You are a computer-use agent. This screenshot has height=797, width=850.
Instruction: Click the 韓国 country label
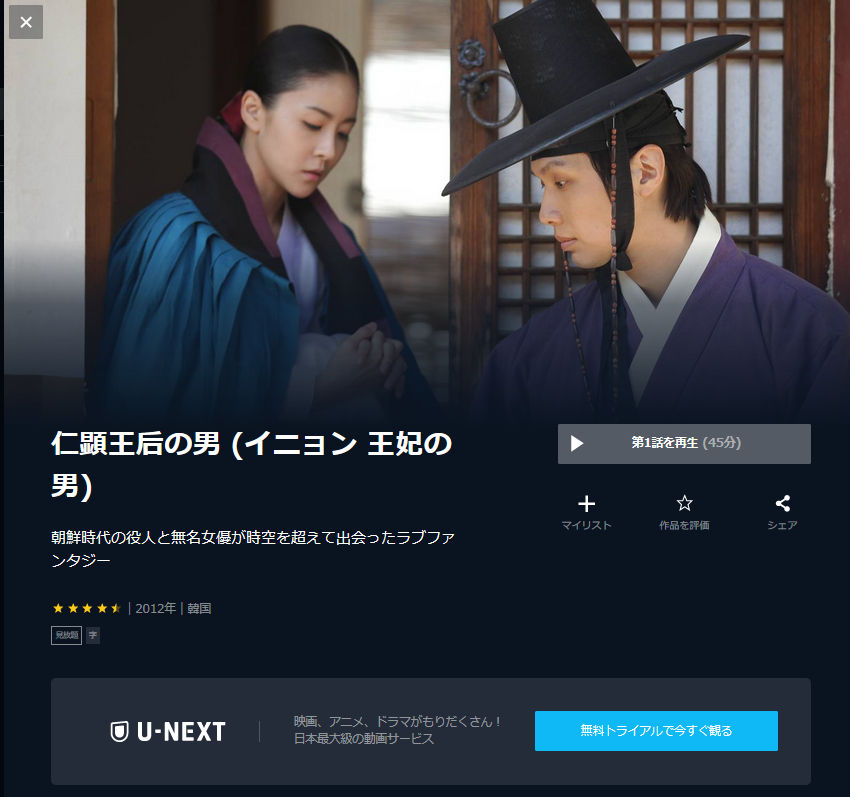pyautogui.click(x=199, y=608)
